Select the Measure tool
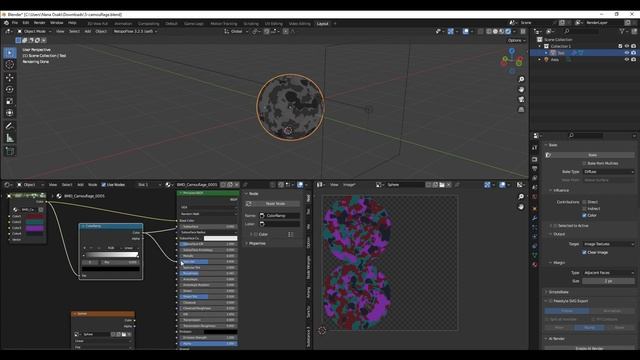Screen dimensions: 640x360 [x=10, y=138]
